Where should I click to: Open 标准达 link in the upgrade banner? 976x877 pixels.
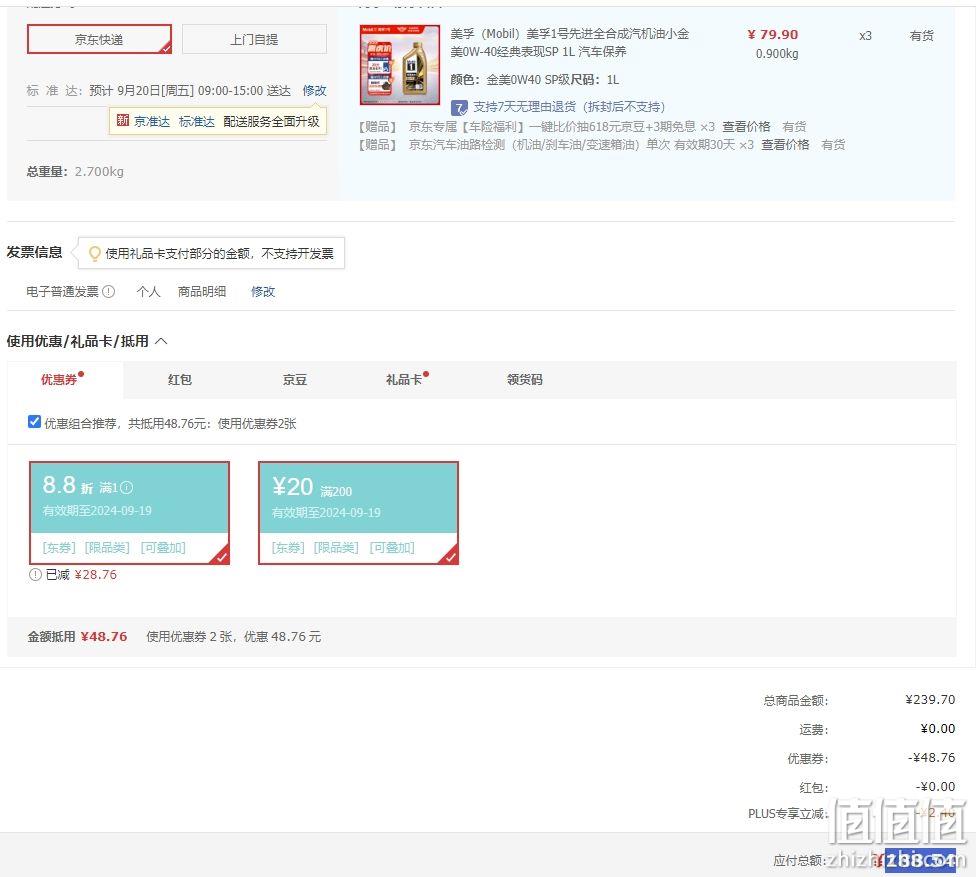[x=197, y=121]
